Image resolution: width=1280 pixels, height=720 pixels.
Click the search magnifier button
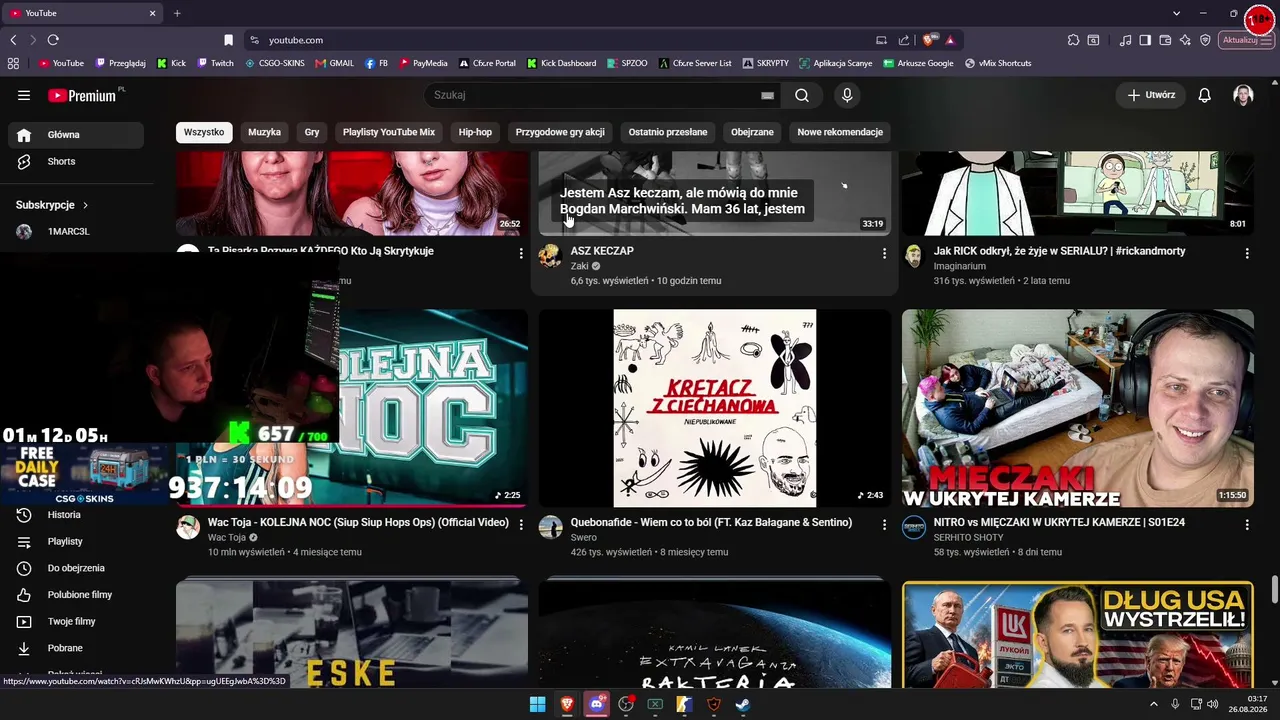point(802,95)
